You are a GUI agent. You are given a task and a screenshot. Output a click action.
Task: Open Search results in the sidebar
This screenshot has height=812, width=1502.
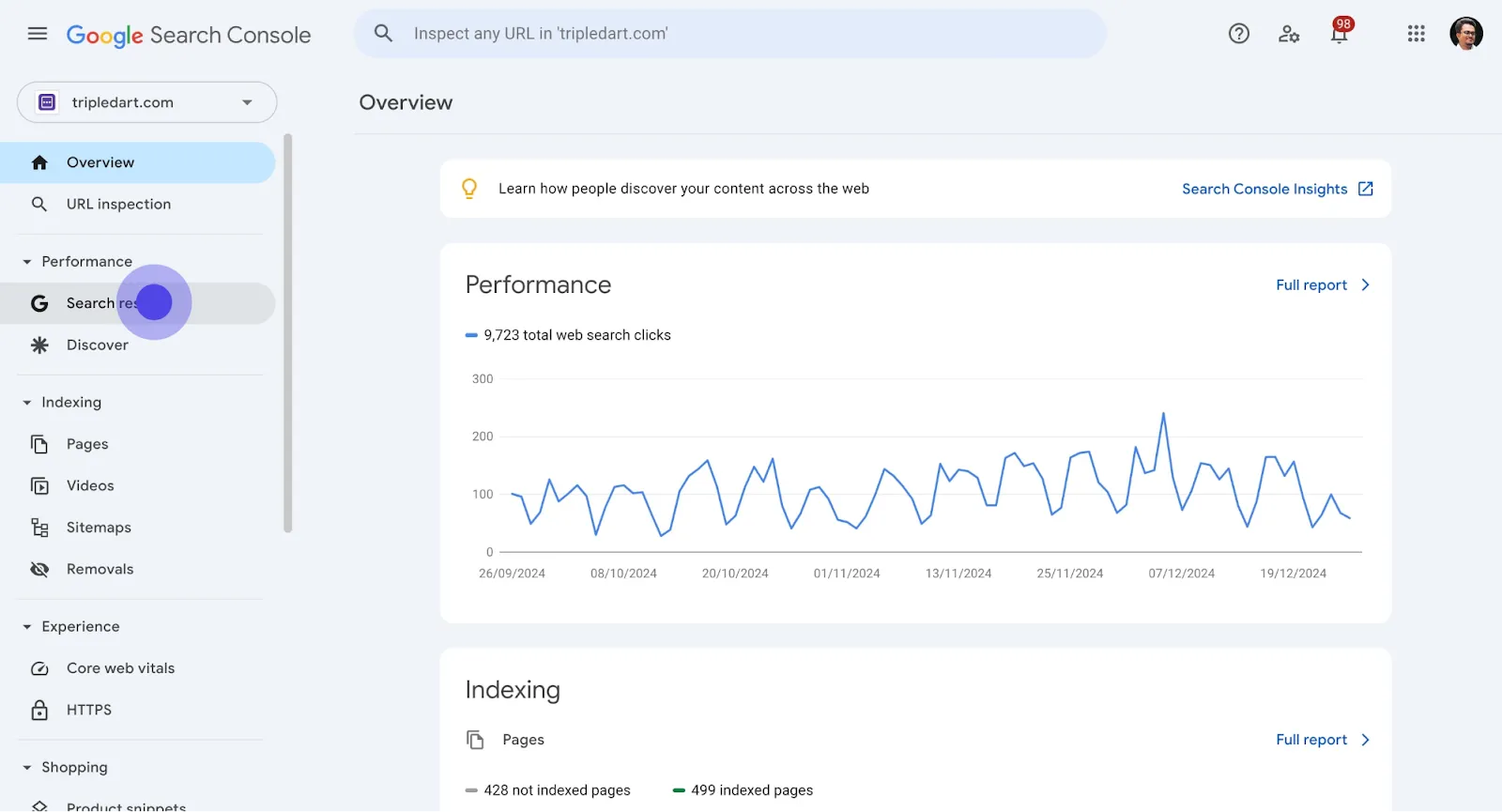(x=138, y=303)
